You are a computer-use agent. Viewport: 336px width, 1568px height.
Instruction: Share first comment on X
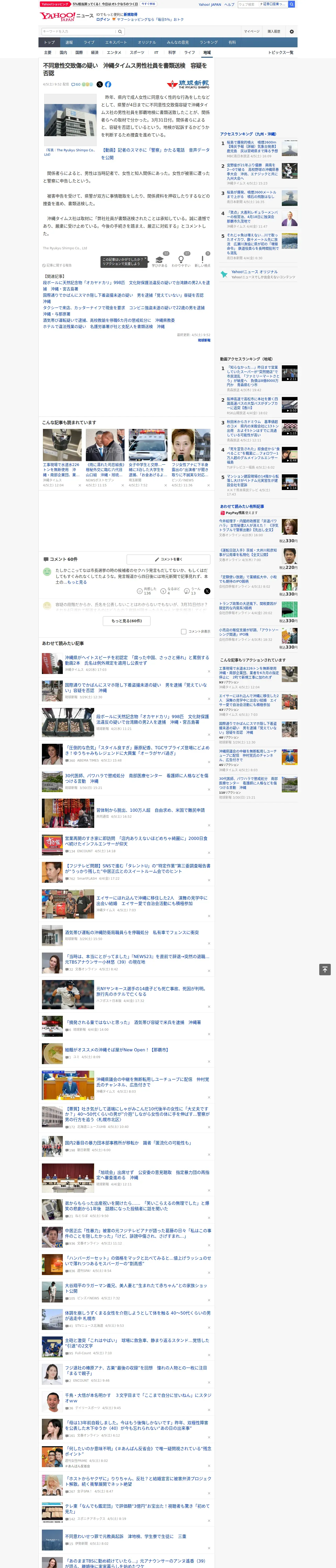click(207, 591)
